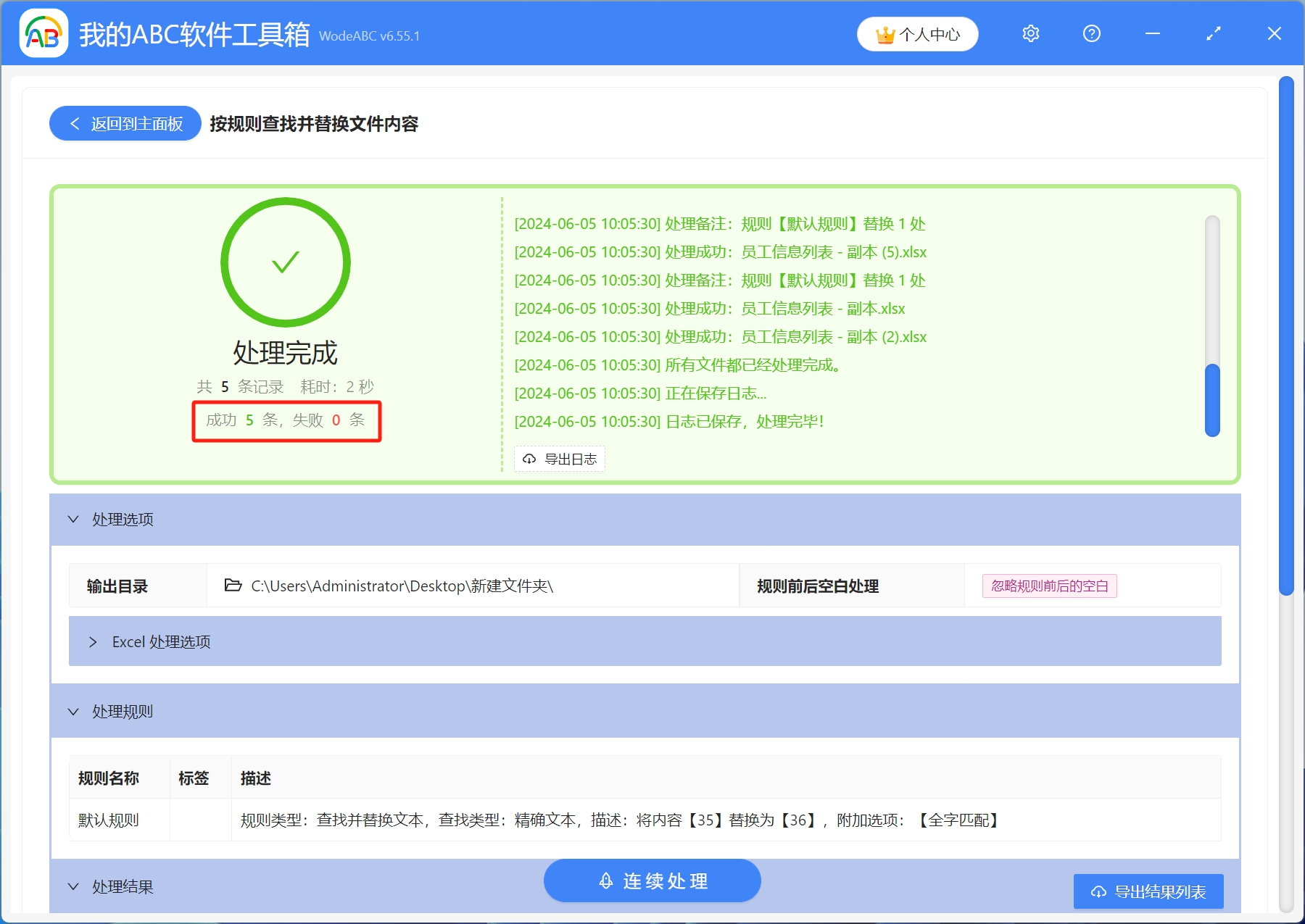Open 个人中心 personal center

tap(917, 33)
